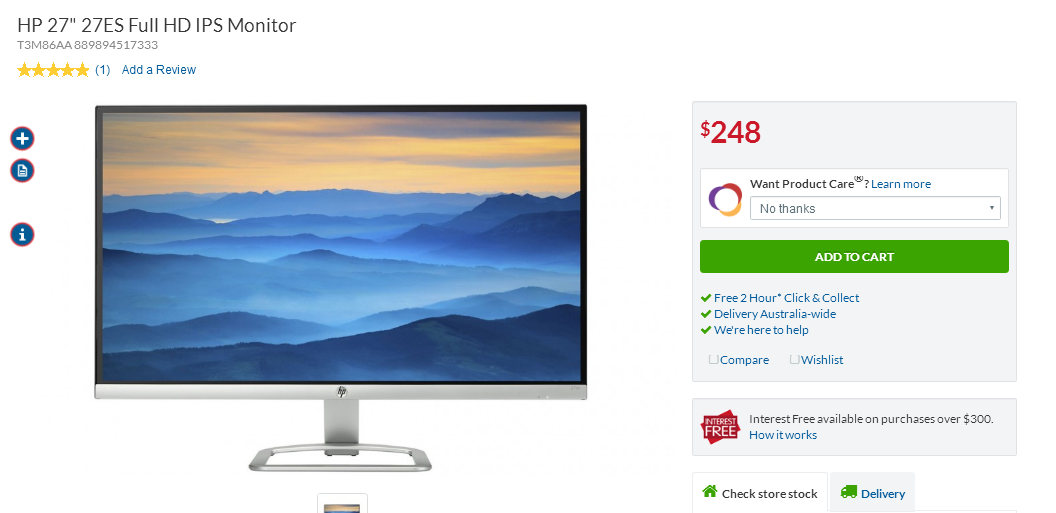Open the Add a Review link
The height and width of the screenshot is (513, 1056).
(x=159, y=70)
